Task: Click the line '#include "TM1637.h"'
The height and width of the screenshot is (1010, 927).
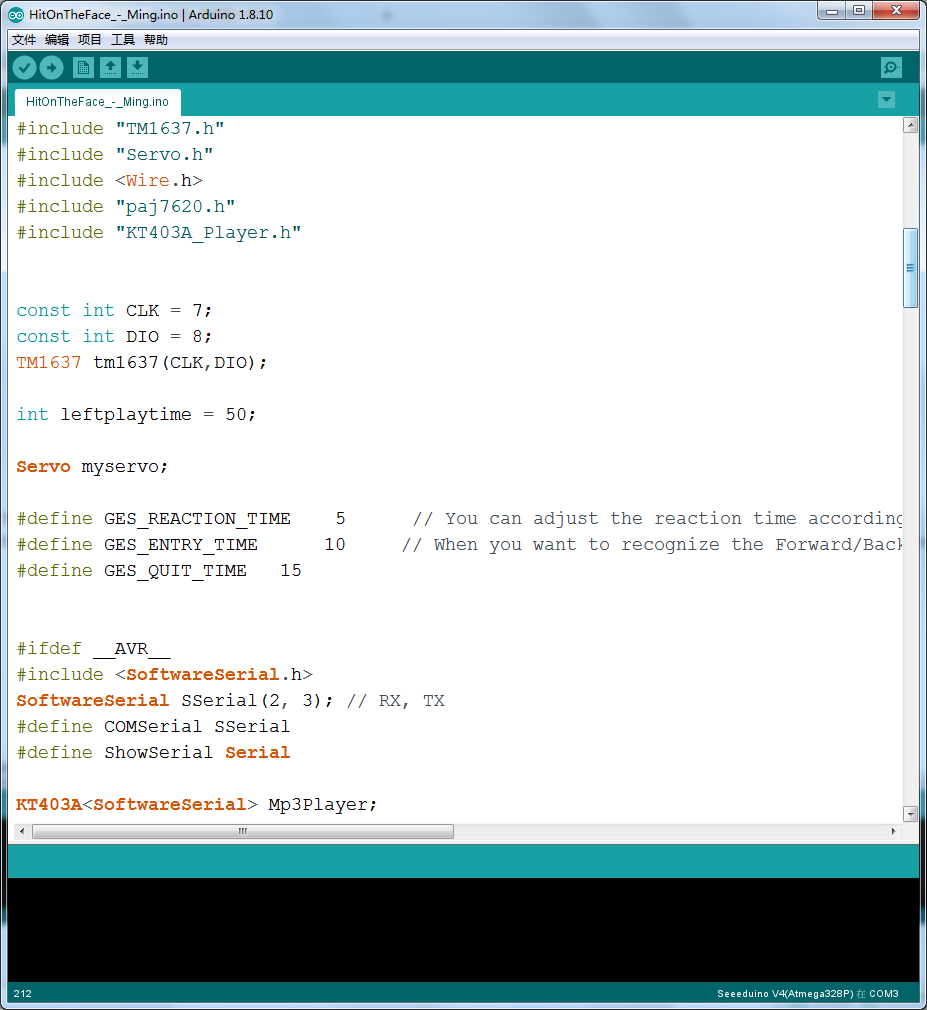Action: click(120, 129)
